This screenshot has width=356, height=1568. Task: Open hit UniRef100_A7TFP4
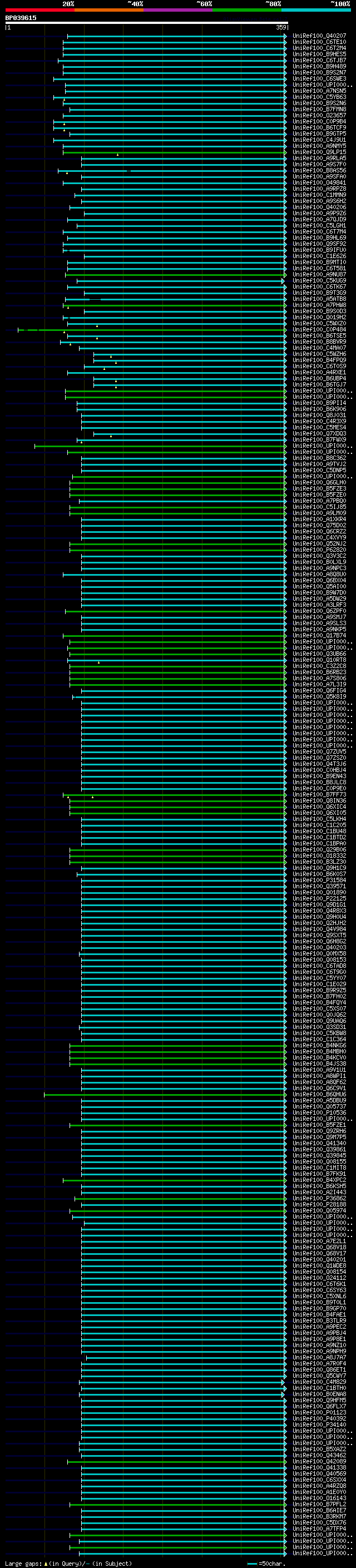click(x=319, y=1529)
